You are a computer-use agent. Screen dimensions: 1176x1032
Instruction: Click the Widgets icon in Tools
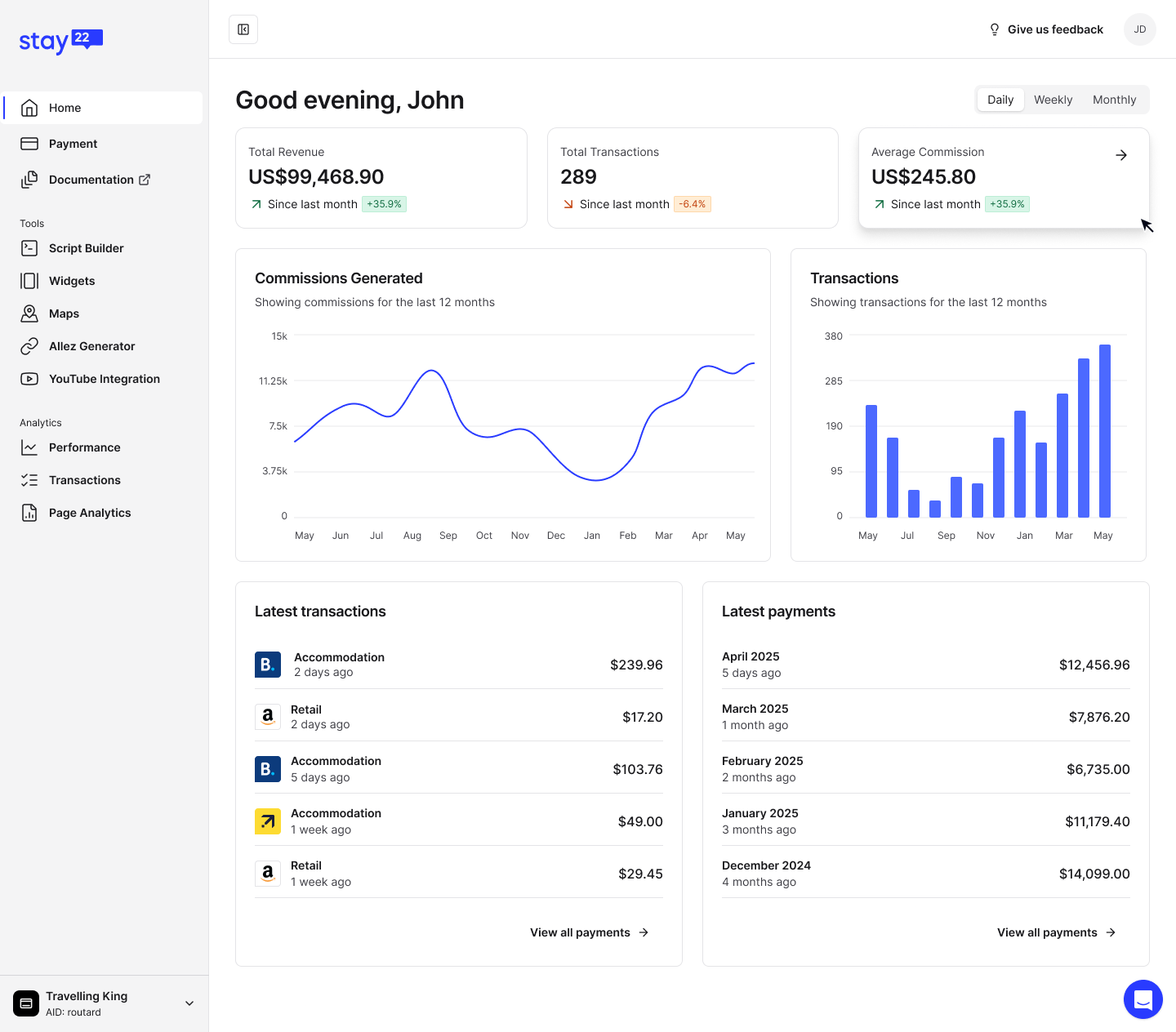coord(29,281)
